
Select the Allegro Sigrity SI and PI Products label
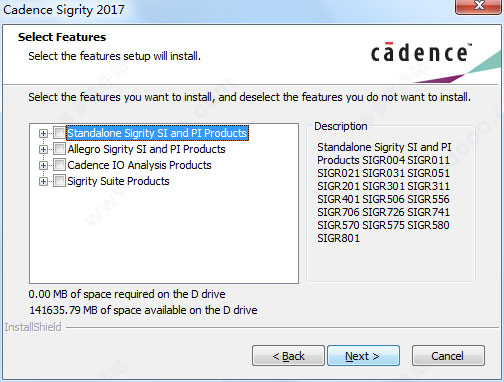pos(146,149)
